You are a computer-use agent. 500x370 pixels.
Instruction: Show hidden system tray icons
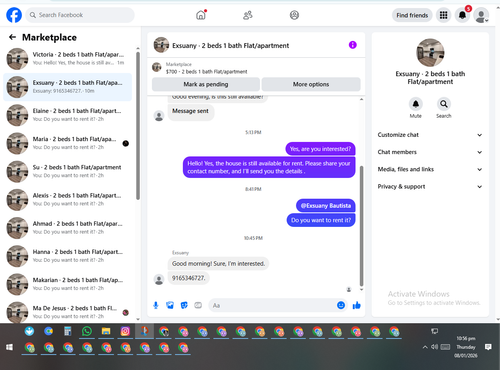tap(425, 347)
